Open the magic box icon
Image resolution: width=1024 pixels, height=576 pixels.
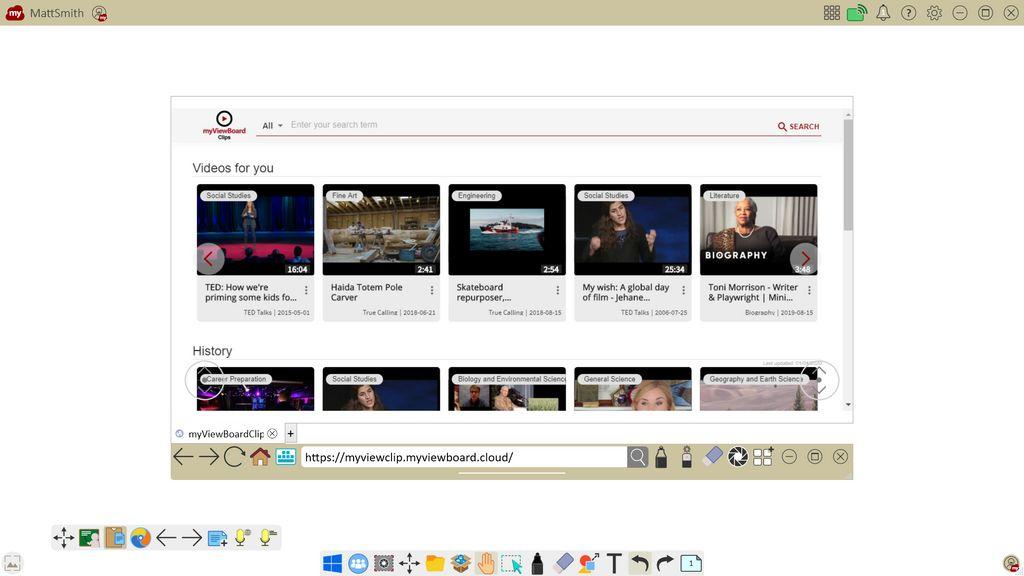click(x=460, y=563)
